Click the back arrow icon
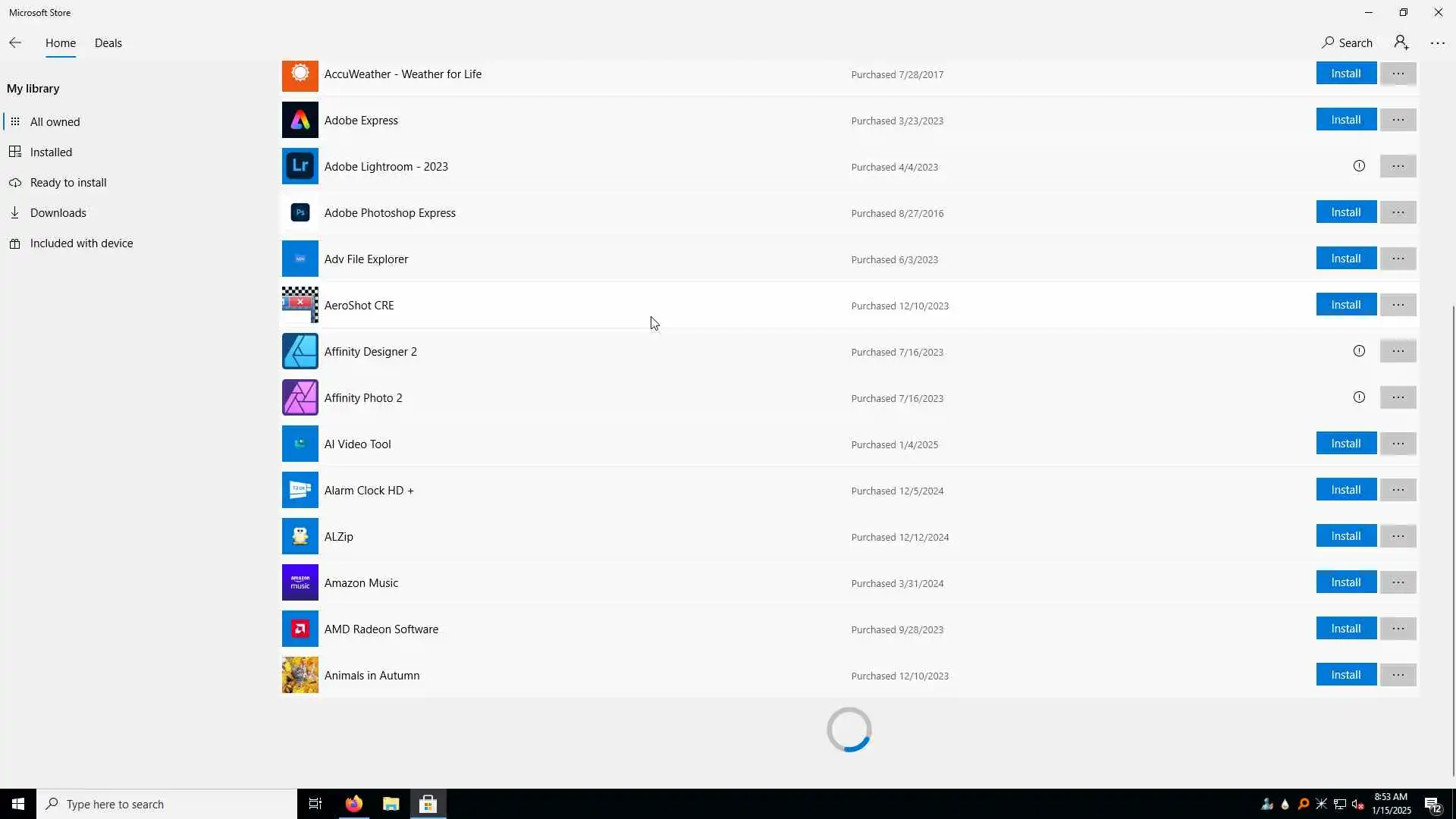The height and width of the screenshot is (819, 1456). point(15,43)
